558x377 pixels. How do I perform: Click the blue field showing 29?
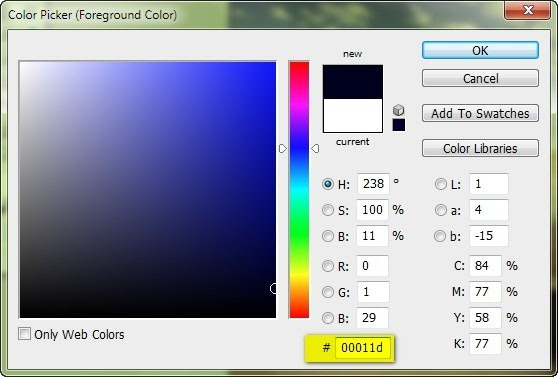[373, 318]
